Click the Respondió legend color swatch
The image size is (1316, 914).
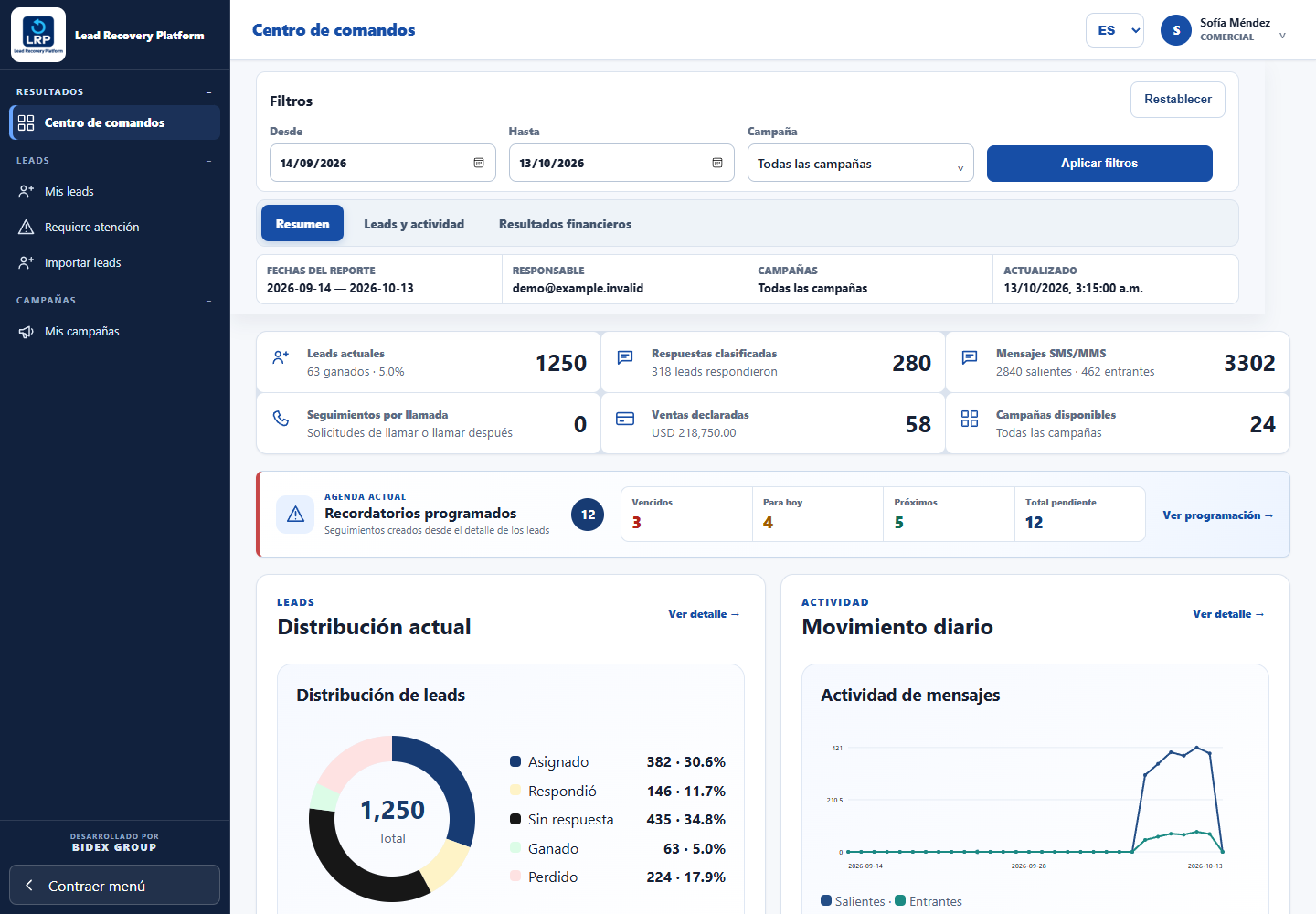pyautogui.click(x=515, y=790)
